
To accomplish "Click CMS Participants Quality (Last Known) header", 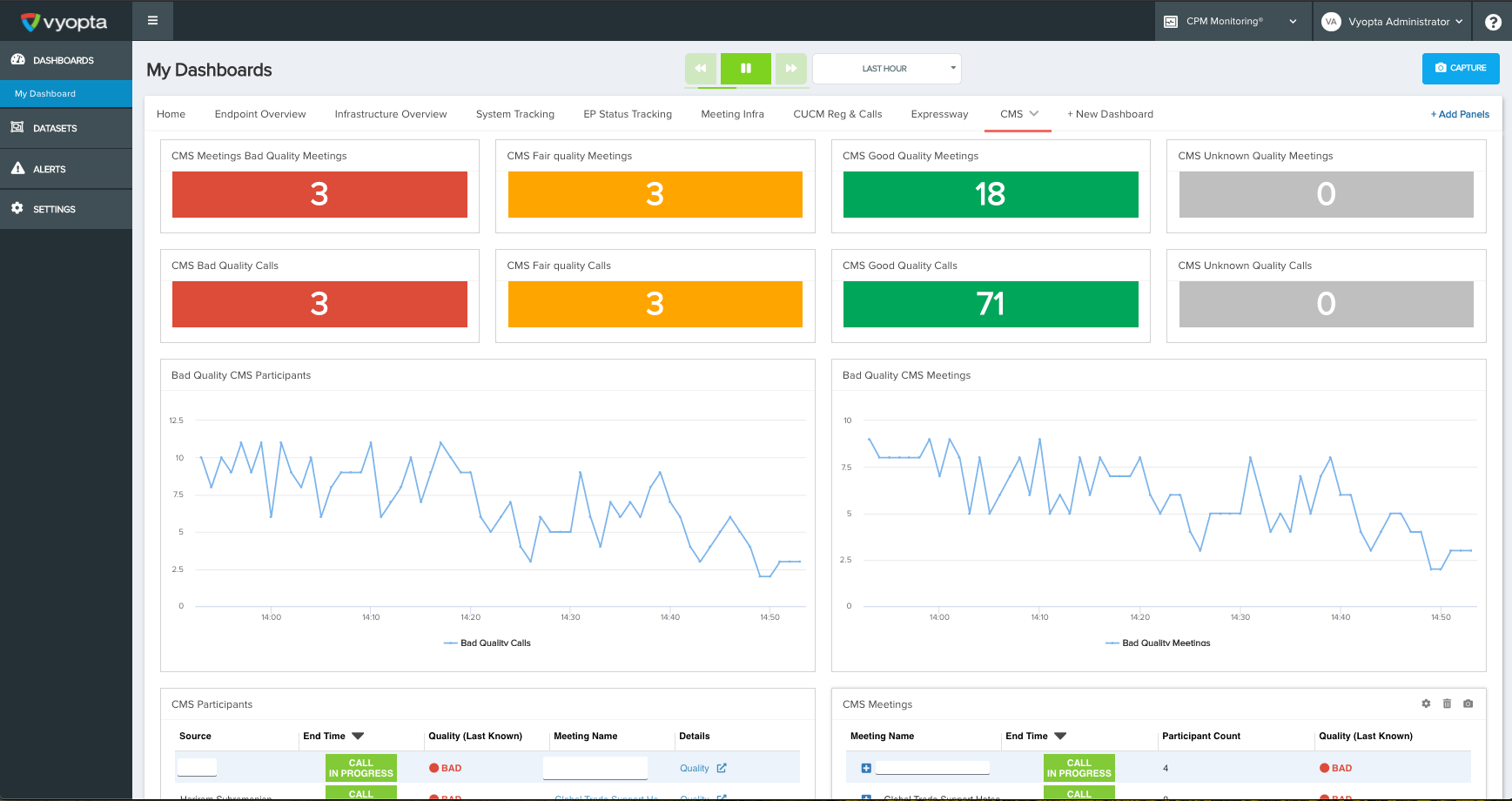I will [475, 736].
